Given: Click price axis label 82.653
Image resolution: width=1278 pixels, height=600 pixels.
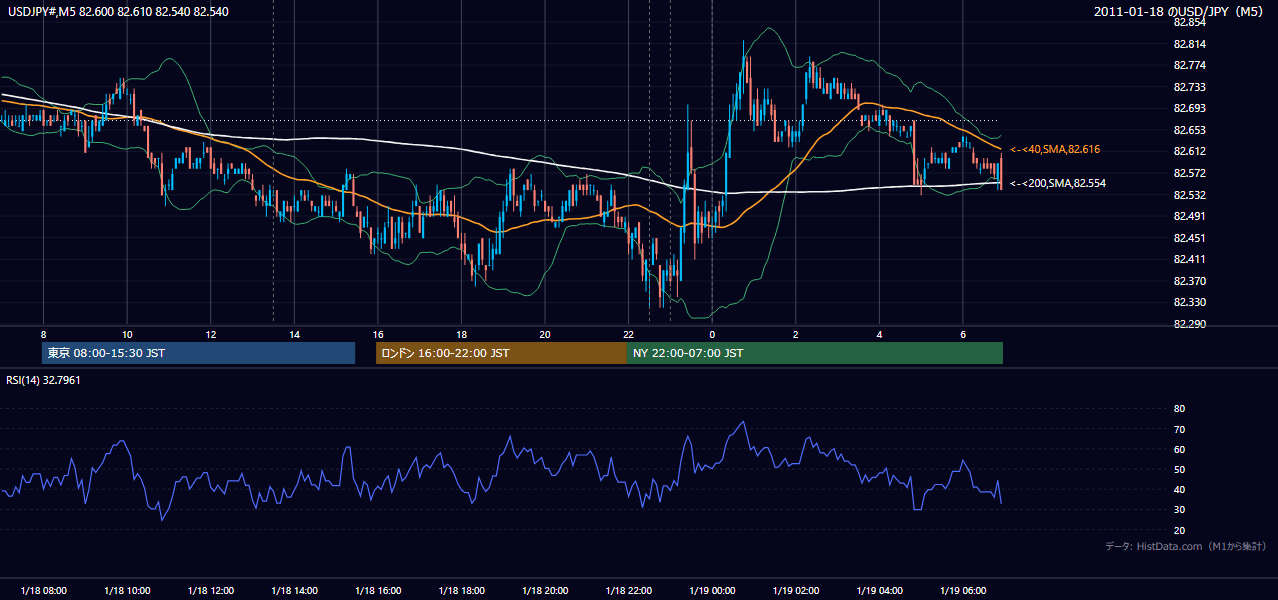Looking at the screenshot, I should click(x=1189, y=130).
